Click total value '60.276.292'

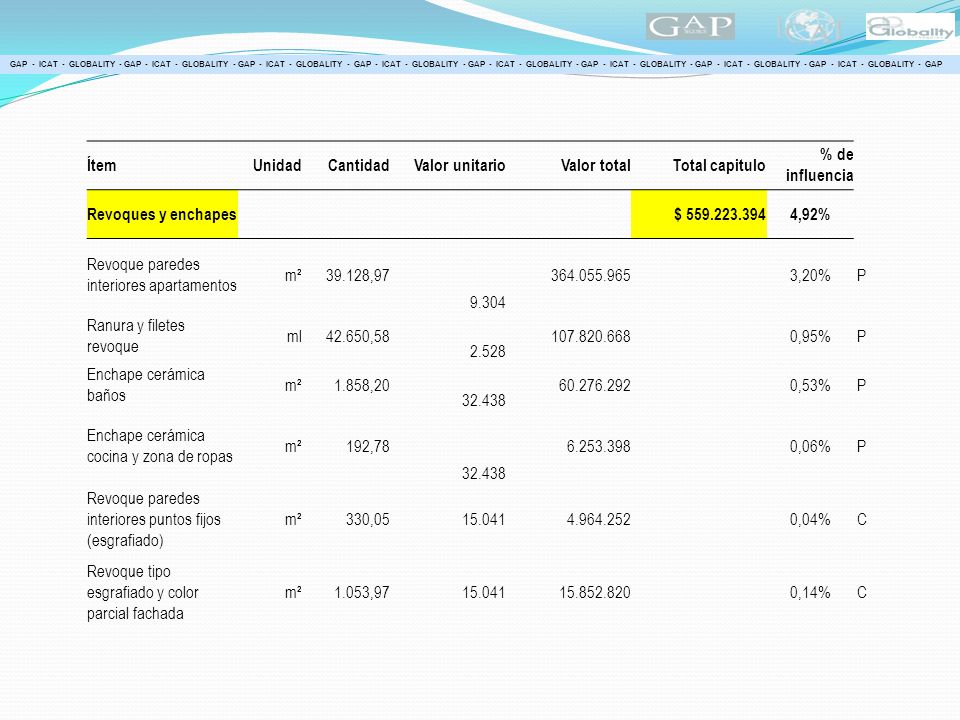coord(594,386)
